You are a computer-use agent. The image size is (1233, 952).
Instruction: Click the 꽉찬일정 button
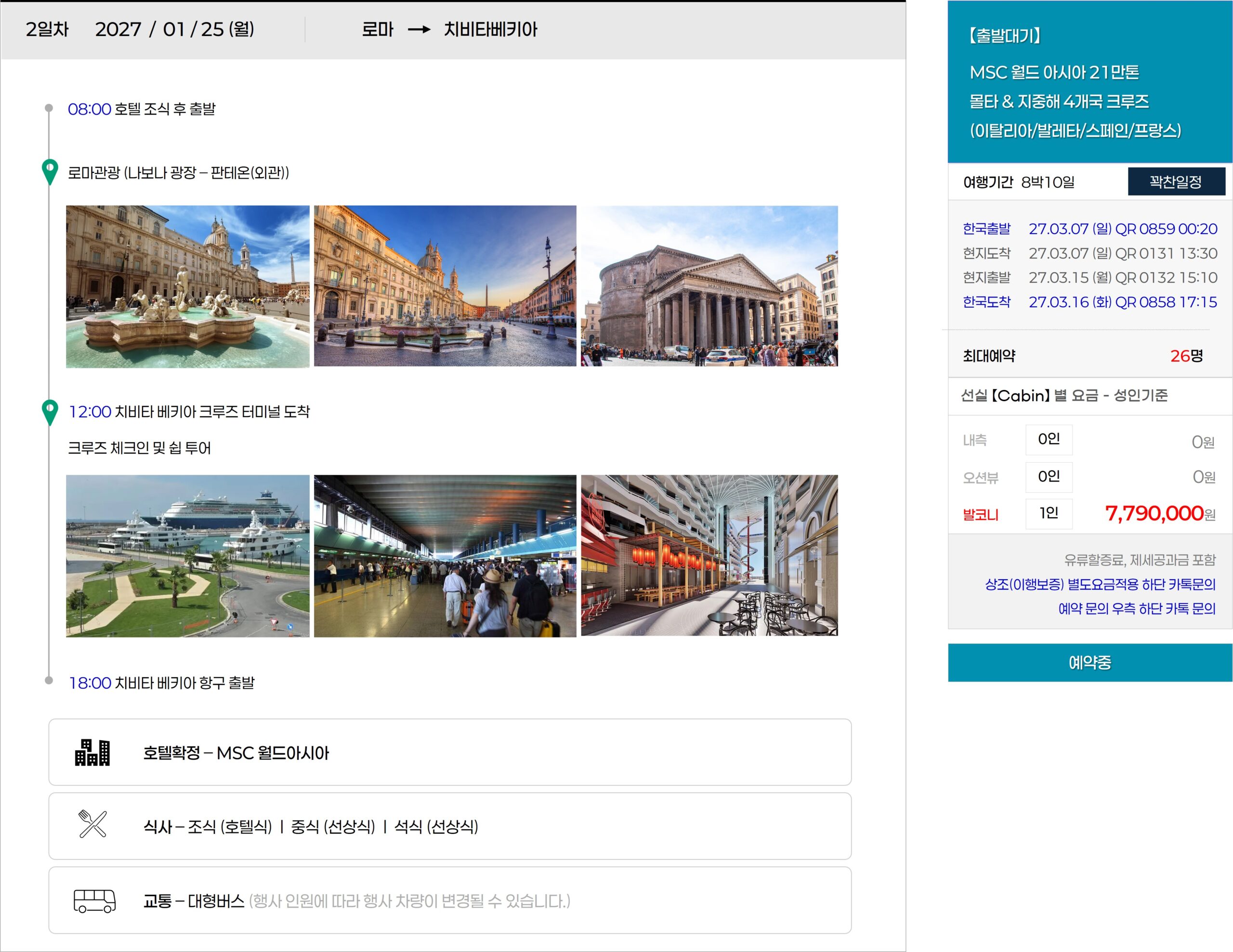[1176, 182]
